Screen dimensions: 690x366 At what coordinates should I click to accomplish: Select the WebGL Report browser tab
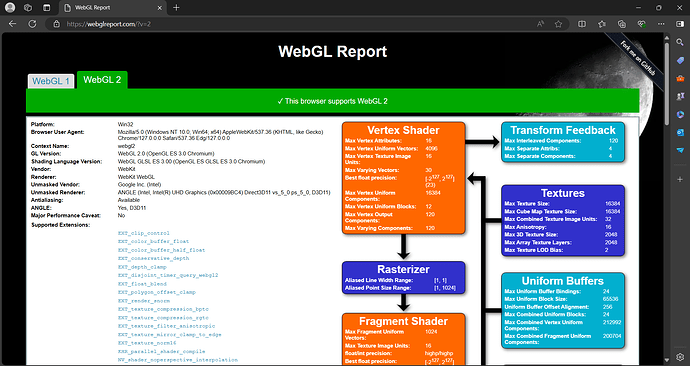tap(113, 7)
